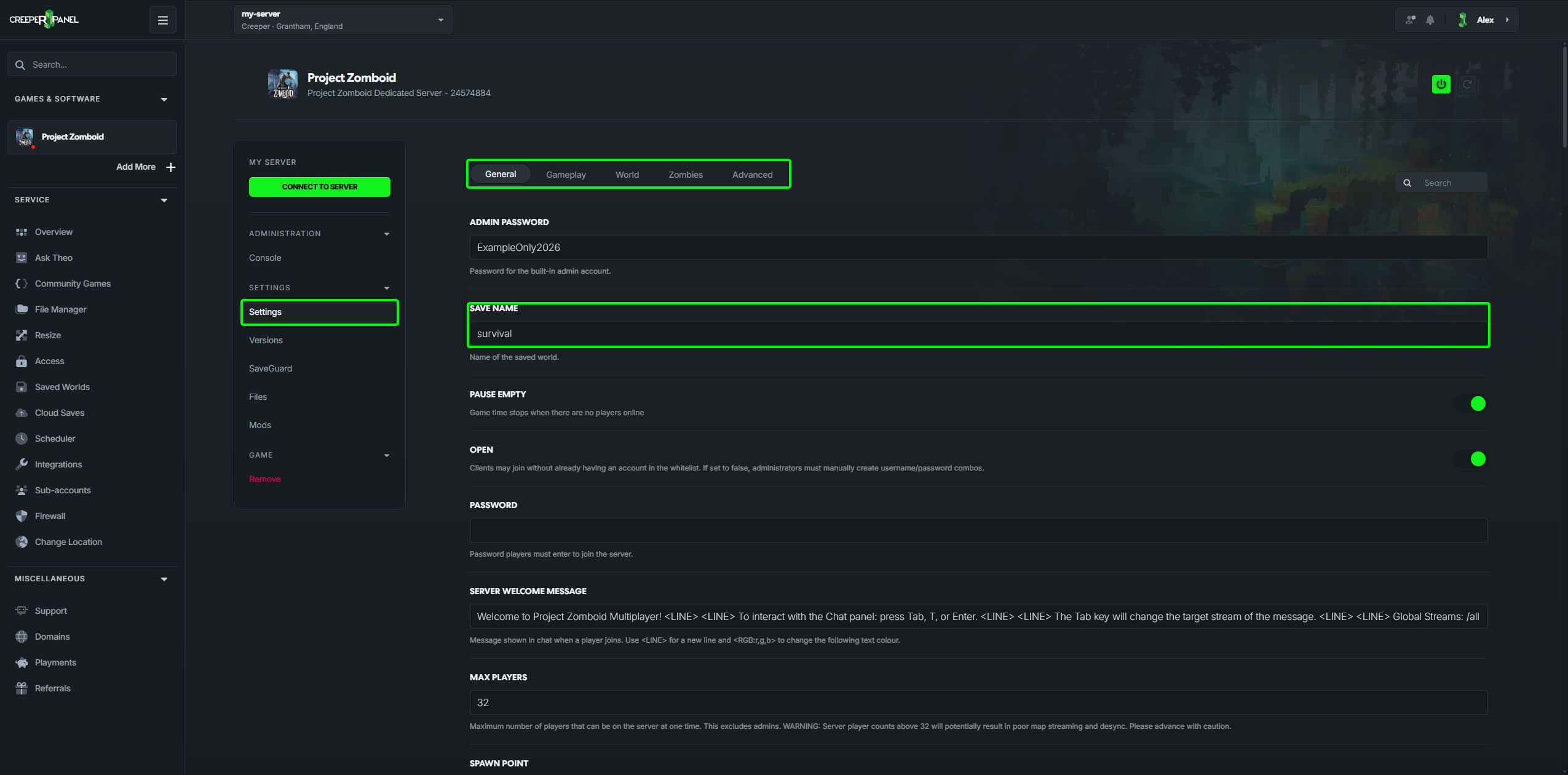Switch to the Zombies tab

pos(686,175)
